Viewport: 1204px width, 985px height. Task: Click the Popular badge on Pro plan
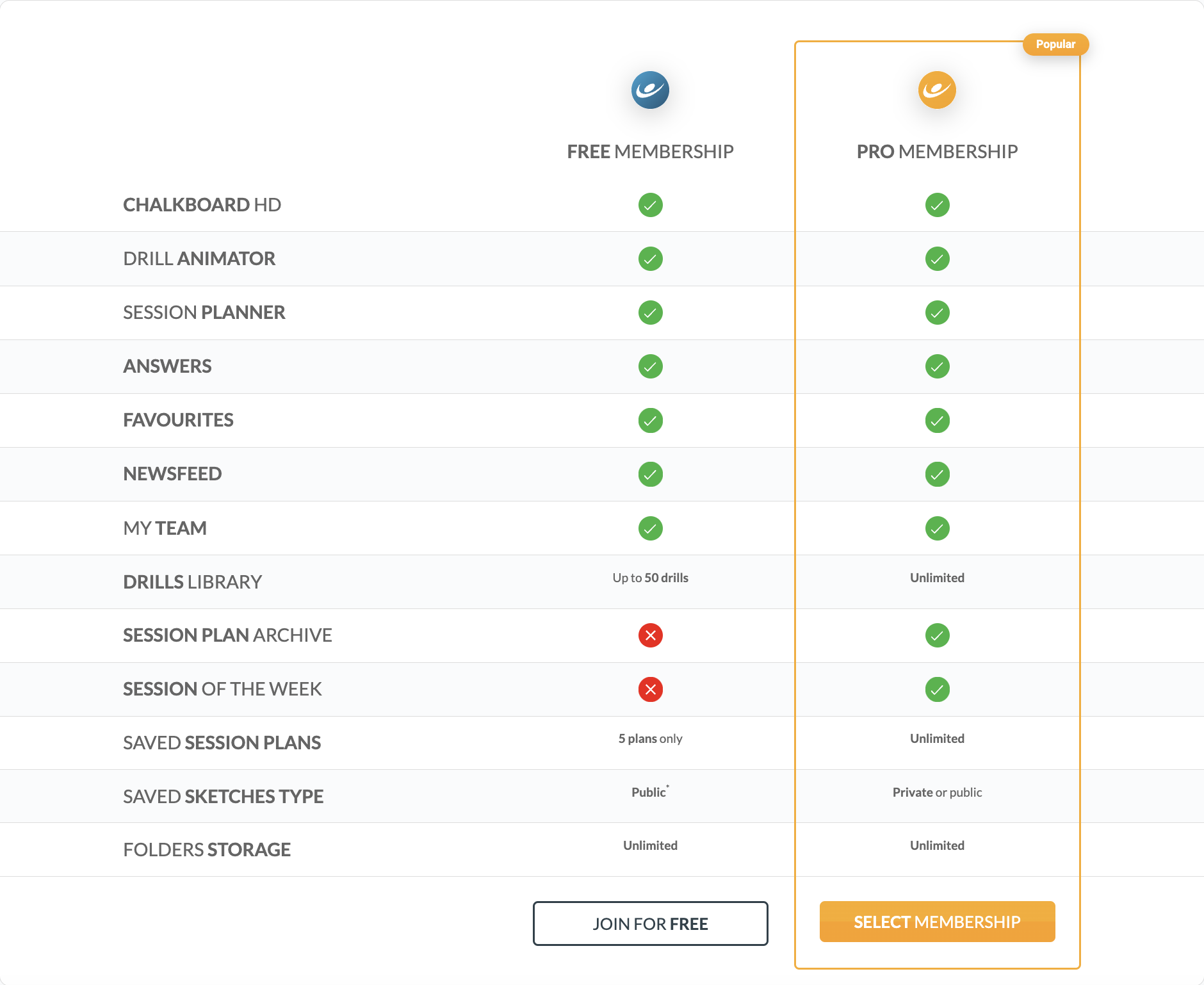(x=1055, y=44)
